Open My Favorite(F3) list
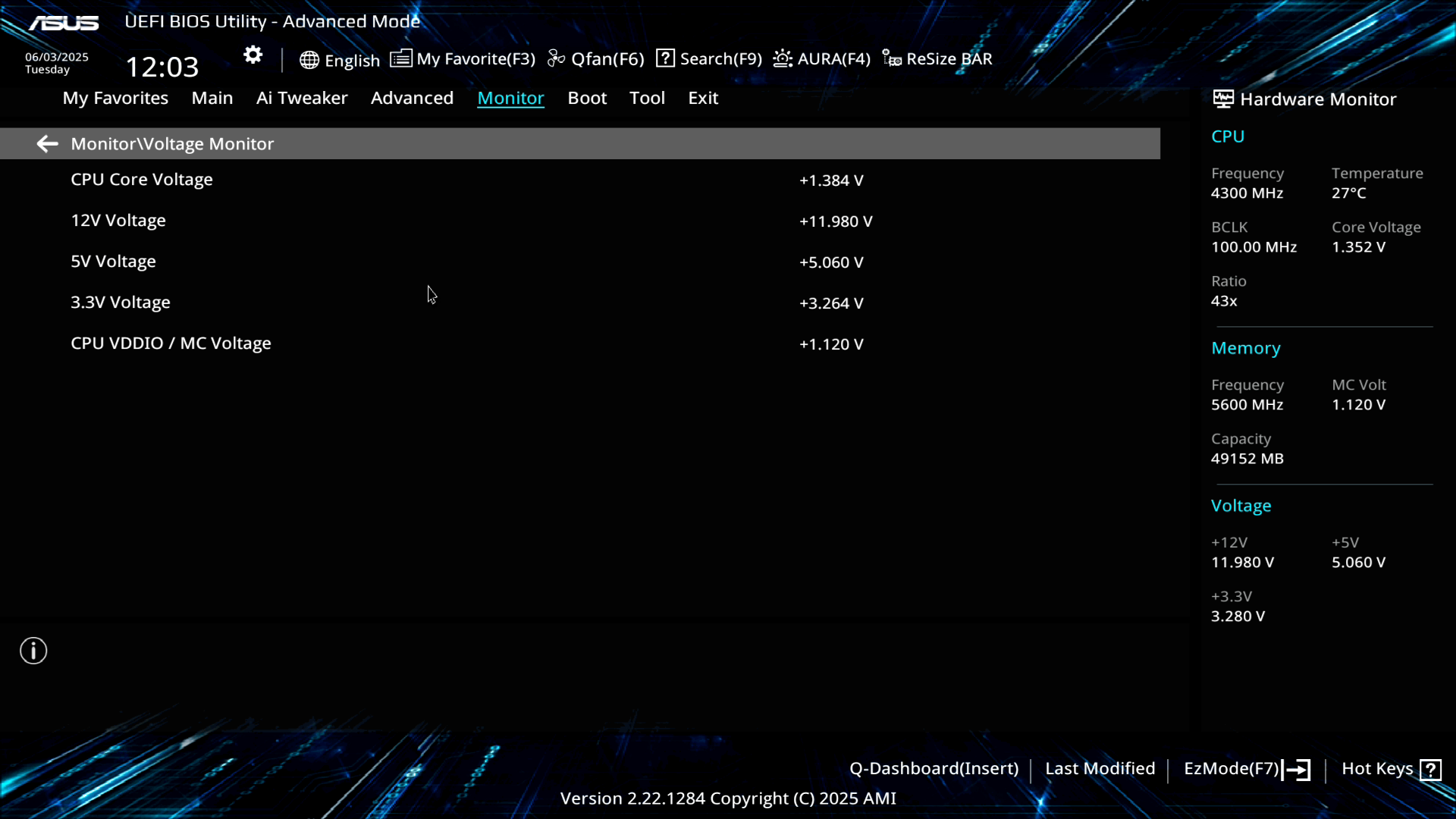Screen dimensions: 1456x819 pos(463,59)
